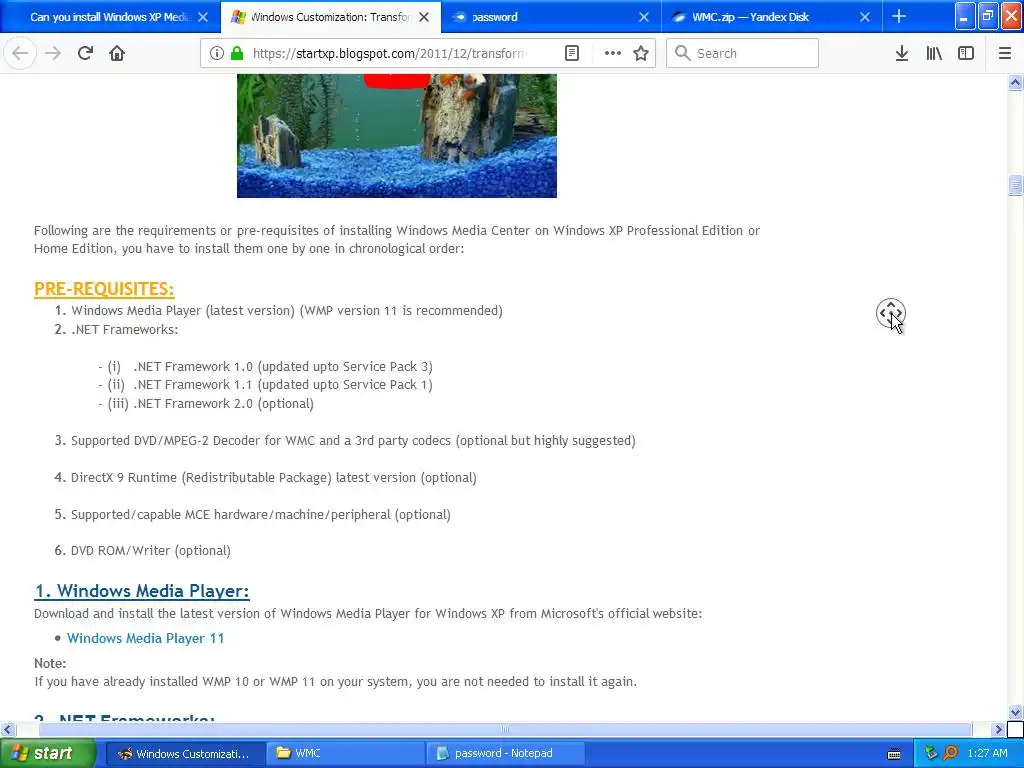Go back to the previous page

click(20, 53)
